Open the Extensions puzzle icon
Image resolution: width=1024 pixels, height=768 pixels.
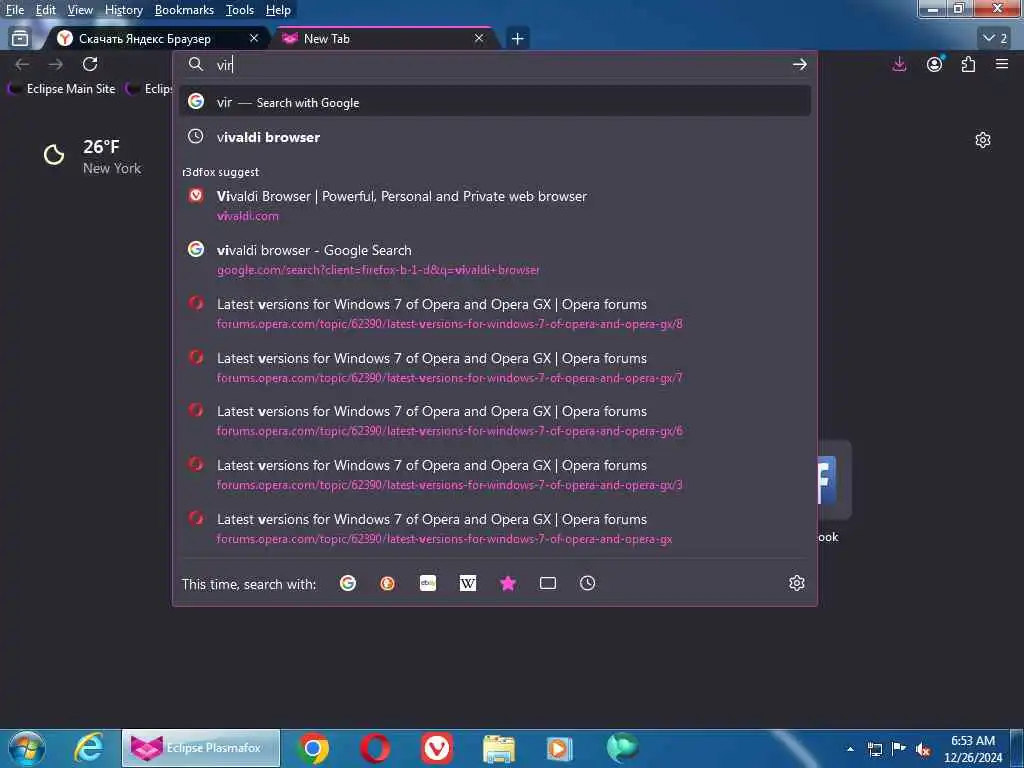(968, 64)
